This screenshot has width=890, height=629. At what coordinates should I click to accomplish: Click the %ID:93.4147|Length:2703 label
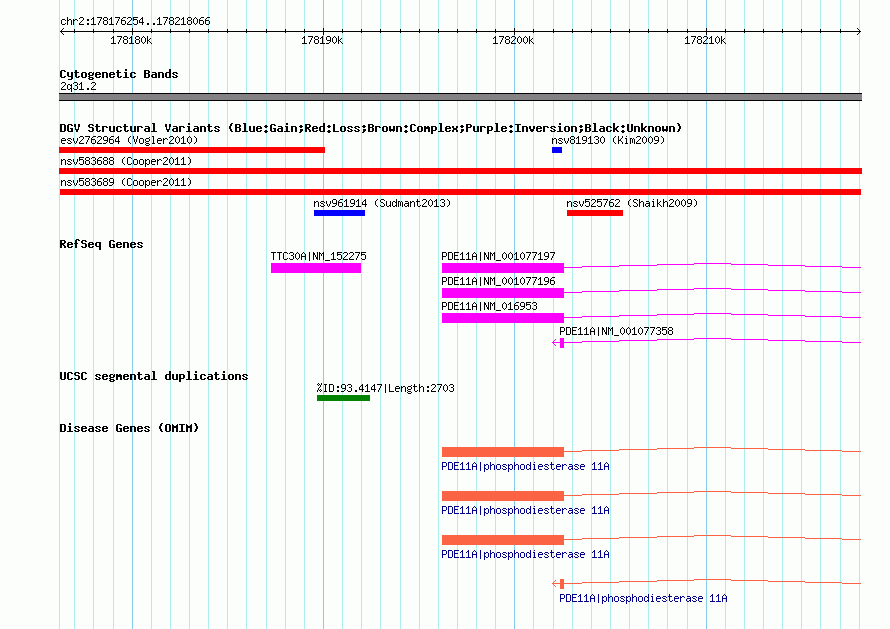(385, 388)
